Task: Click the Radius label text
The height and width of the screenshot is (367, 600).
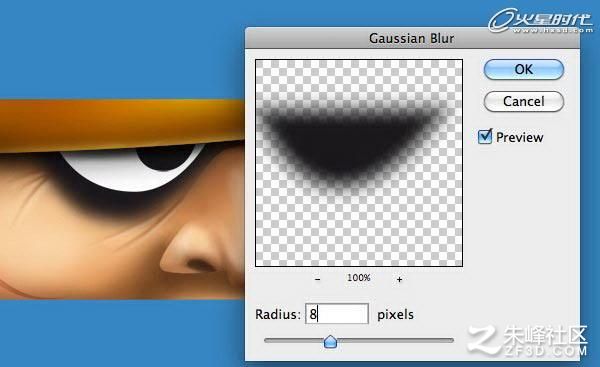Action: (278, 314)
